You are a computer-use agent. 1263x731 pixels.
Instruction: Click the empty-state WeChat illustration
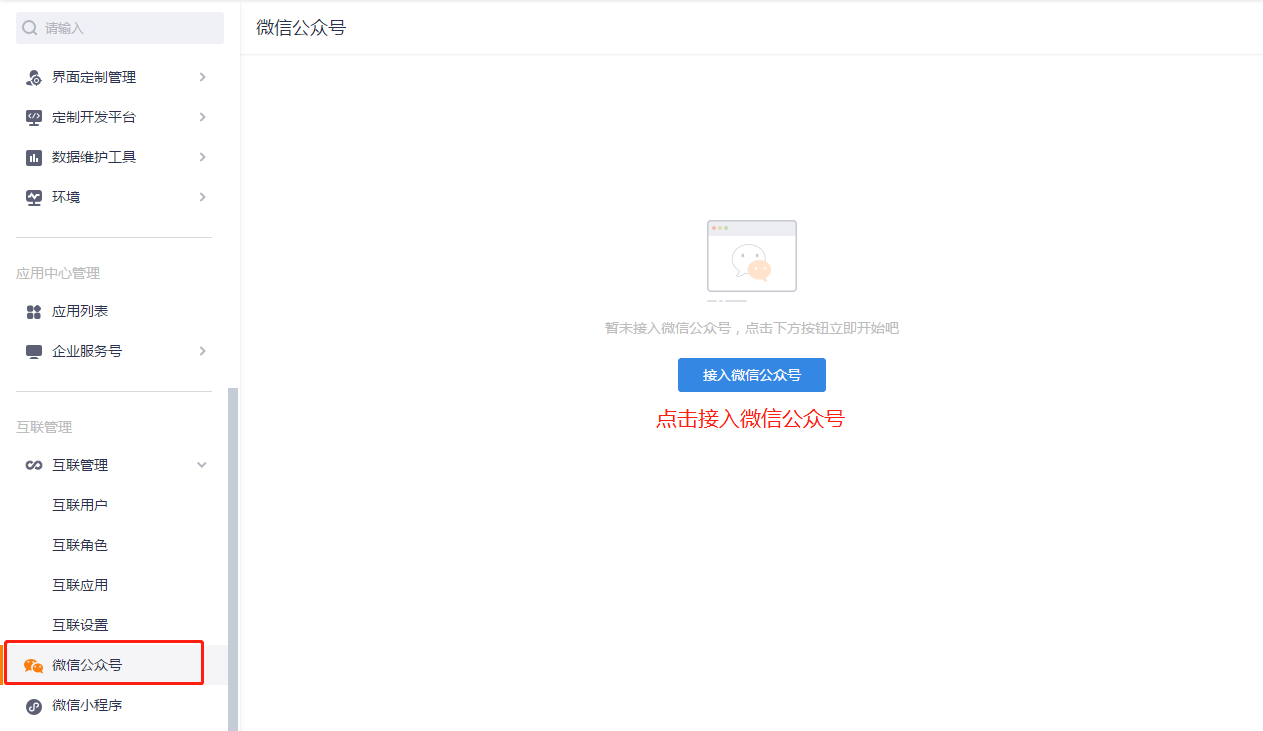pos(751,260)
